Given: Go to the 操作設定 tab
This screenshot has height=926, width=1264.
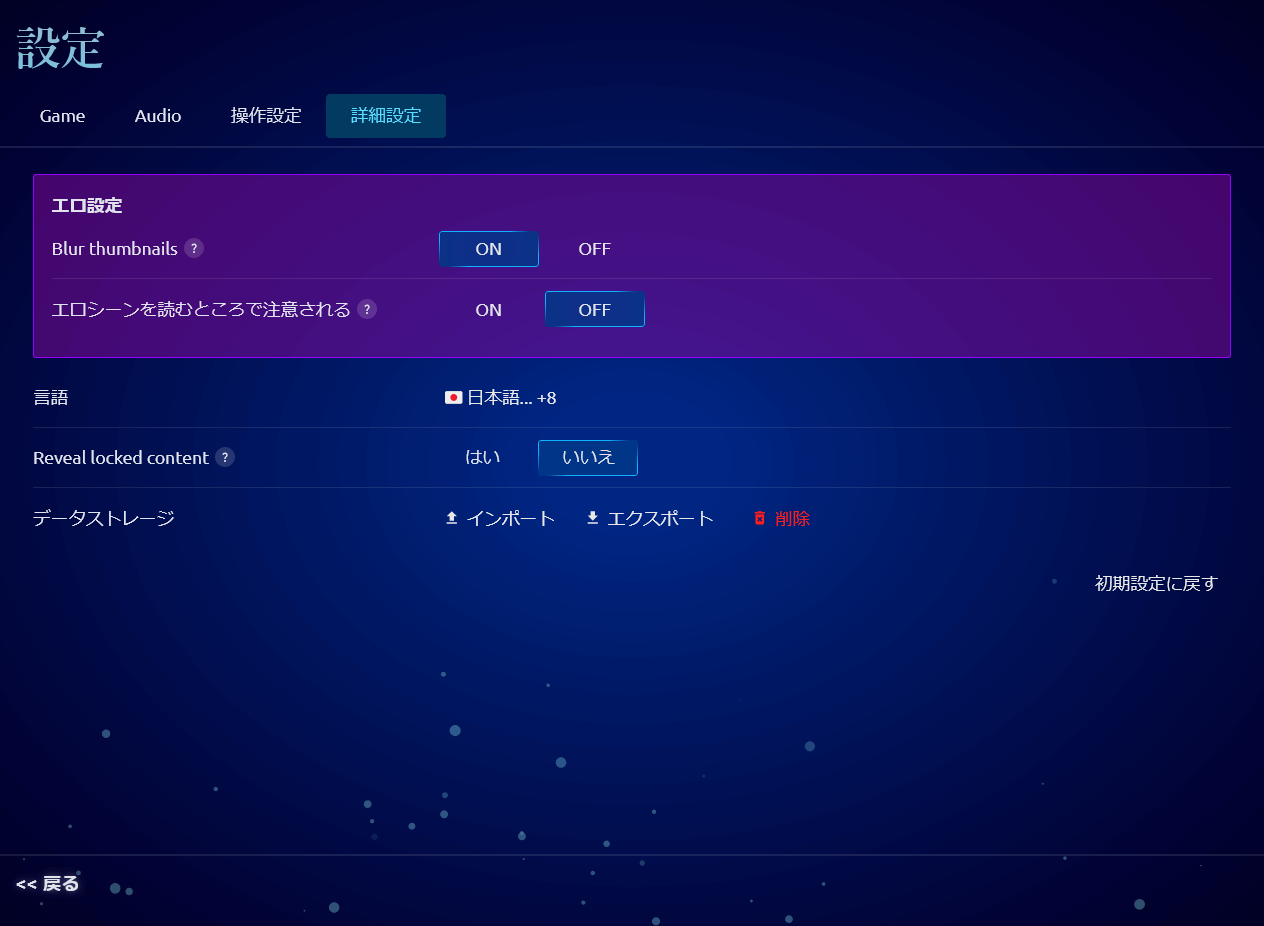Looking at the screenshot, I should (x=266, y=116).
